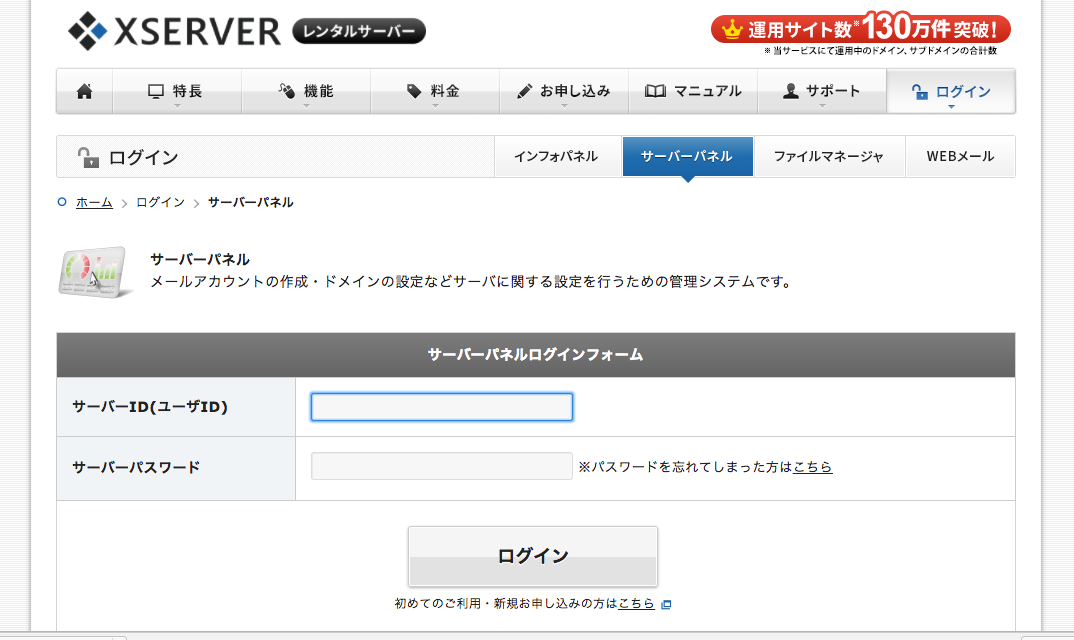Open the forgot password こちら link
Viewport: 1074px width, 640px height.
(x=812, y=467)
